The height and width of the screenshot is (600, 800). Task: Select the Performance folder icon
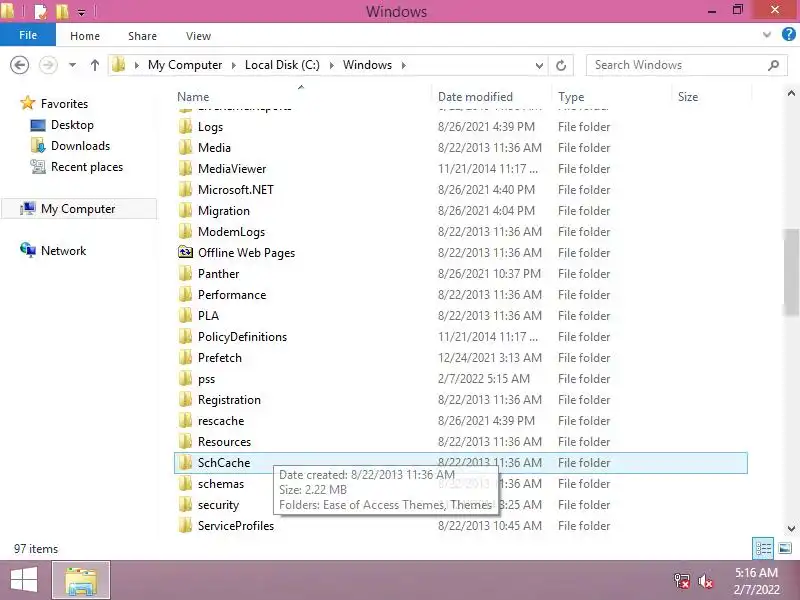point(185,294)
